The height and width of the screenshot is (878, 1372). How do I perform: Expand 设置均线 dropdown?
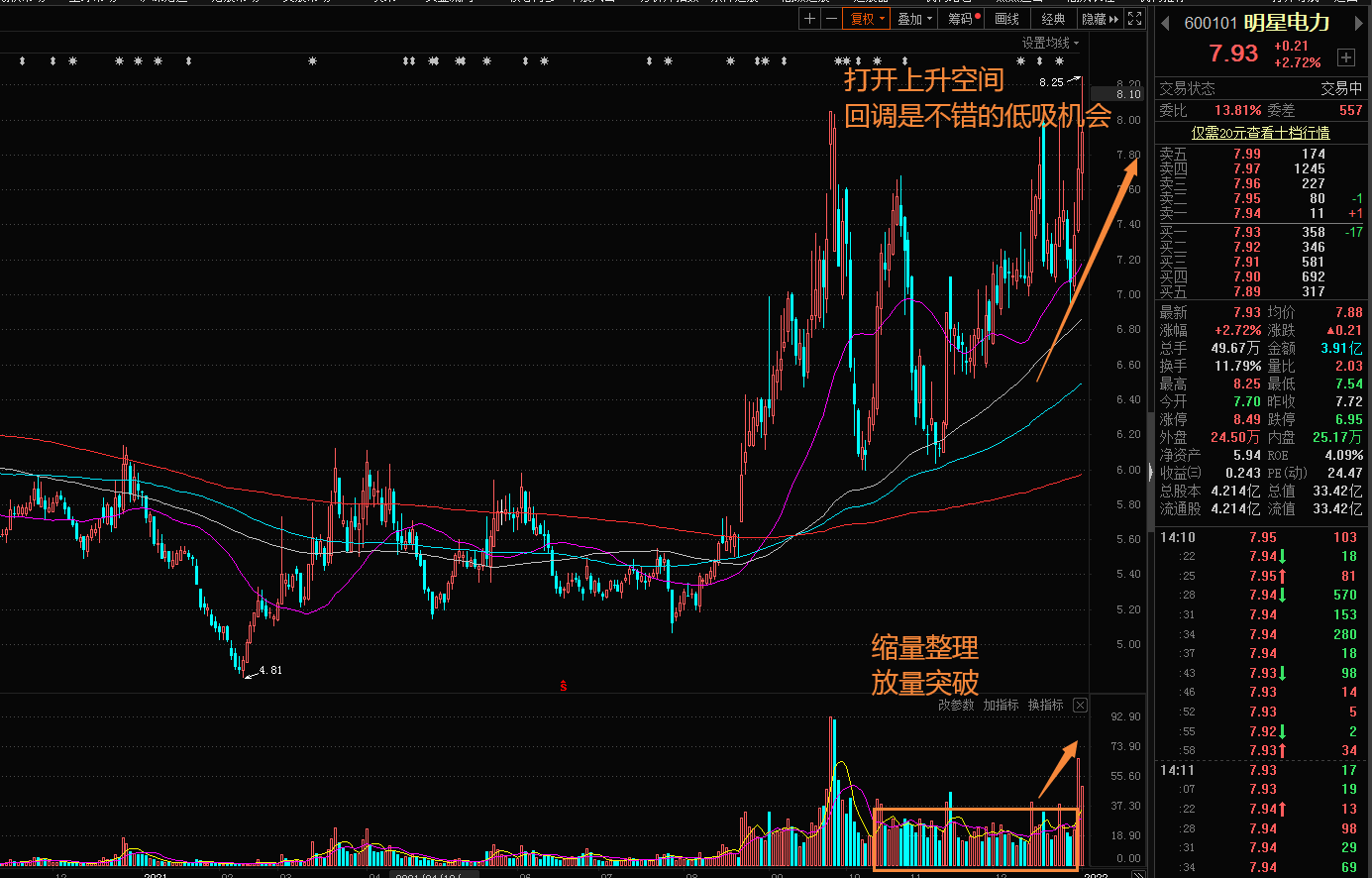(1051, 43)
